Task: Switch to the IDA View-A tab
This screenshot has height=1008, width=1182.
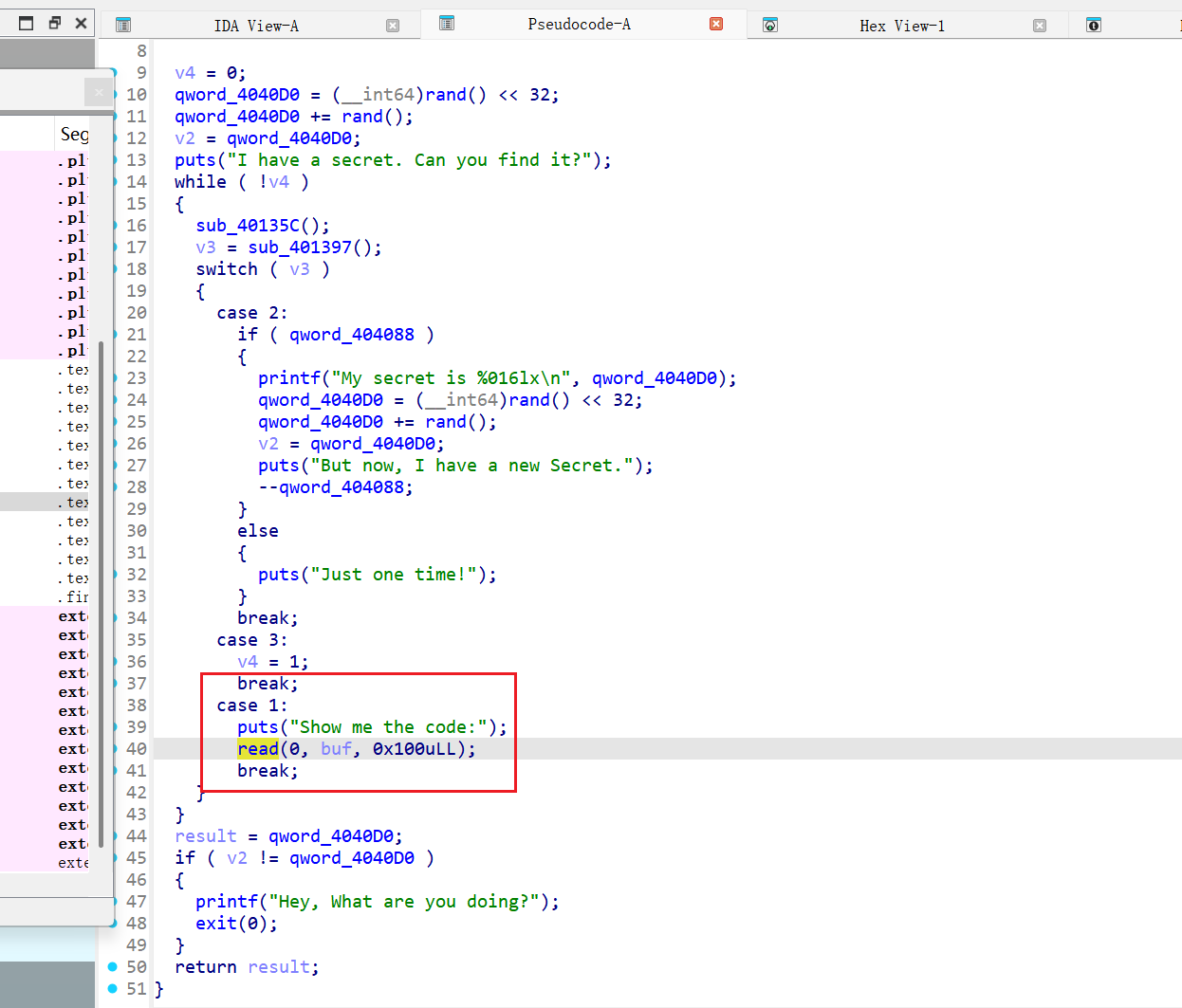Action: point(256,26)
